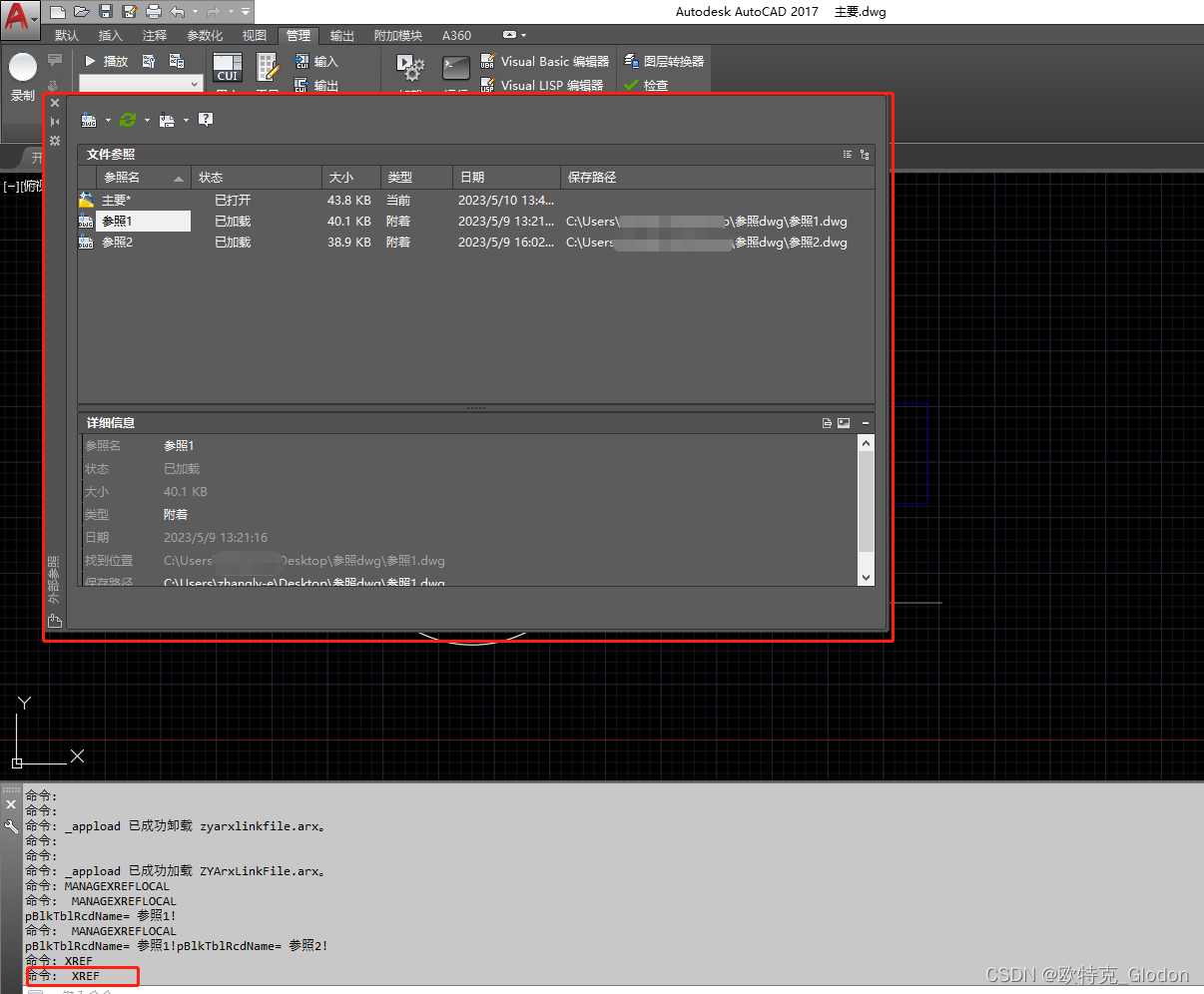Switch to the 附加模块 ribbon tab
1204x994 pixels.
click(398, 35)
